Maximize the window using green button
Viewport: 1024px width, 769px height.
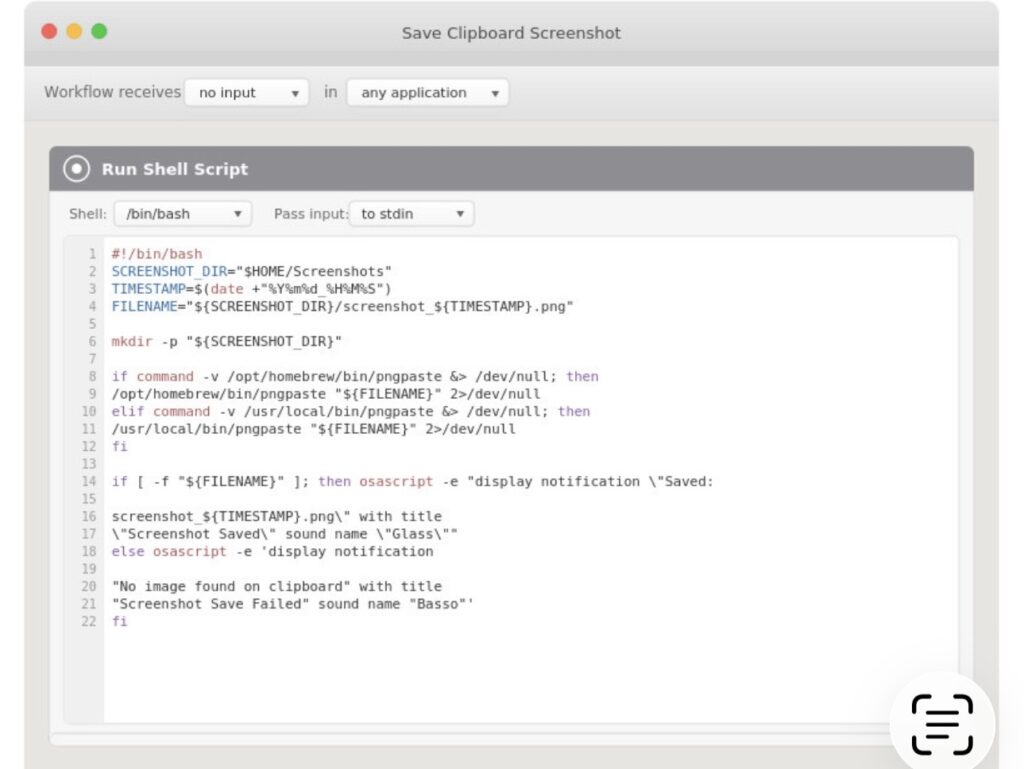[99, 32]
